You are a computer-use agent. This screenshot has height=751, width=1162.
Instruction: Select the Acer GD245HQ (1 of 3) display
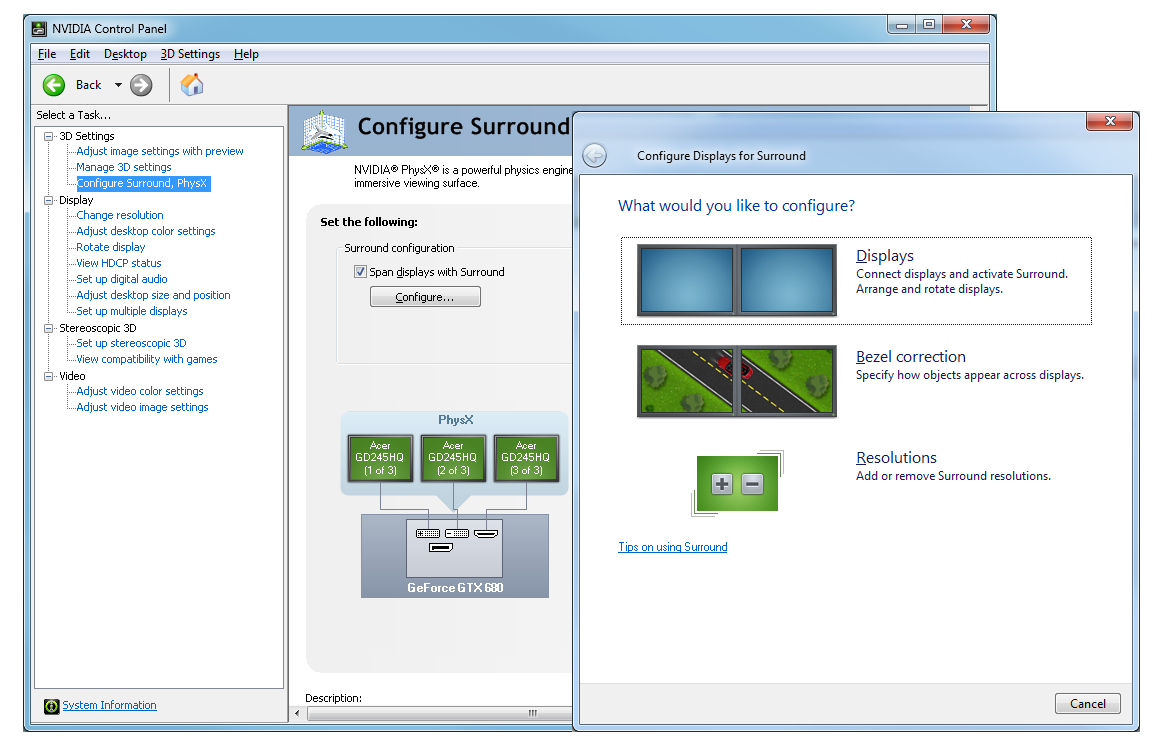pyautogui.click(x=380, y=458)
